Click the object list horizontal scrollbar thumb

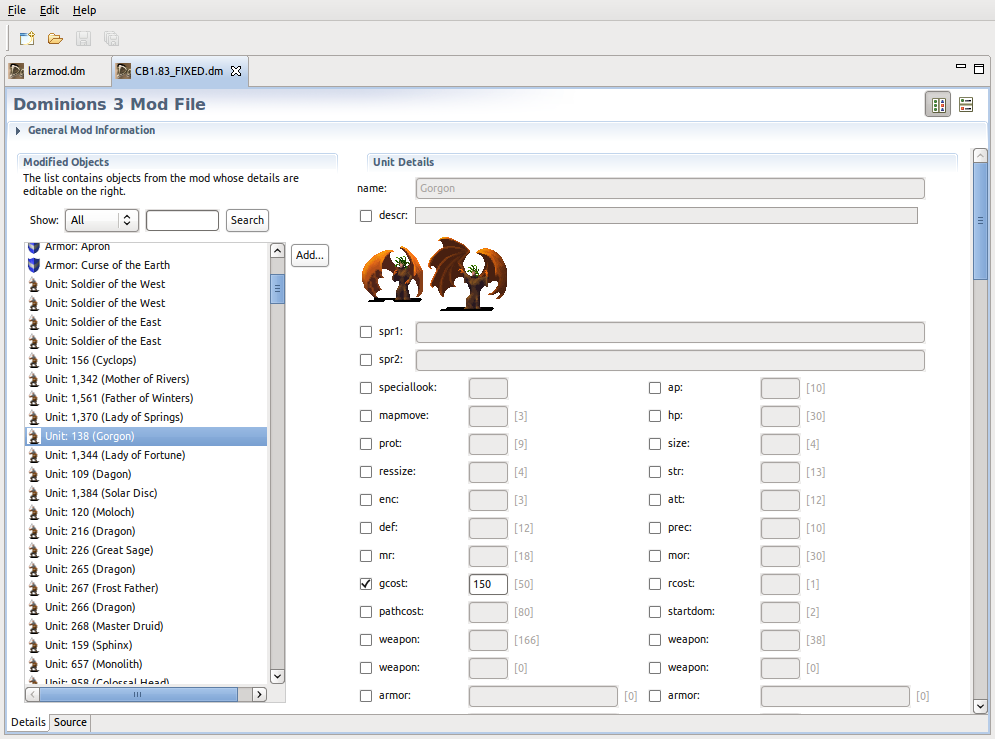coord(138,695)
